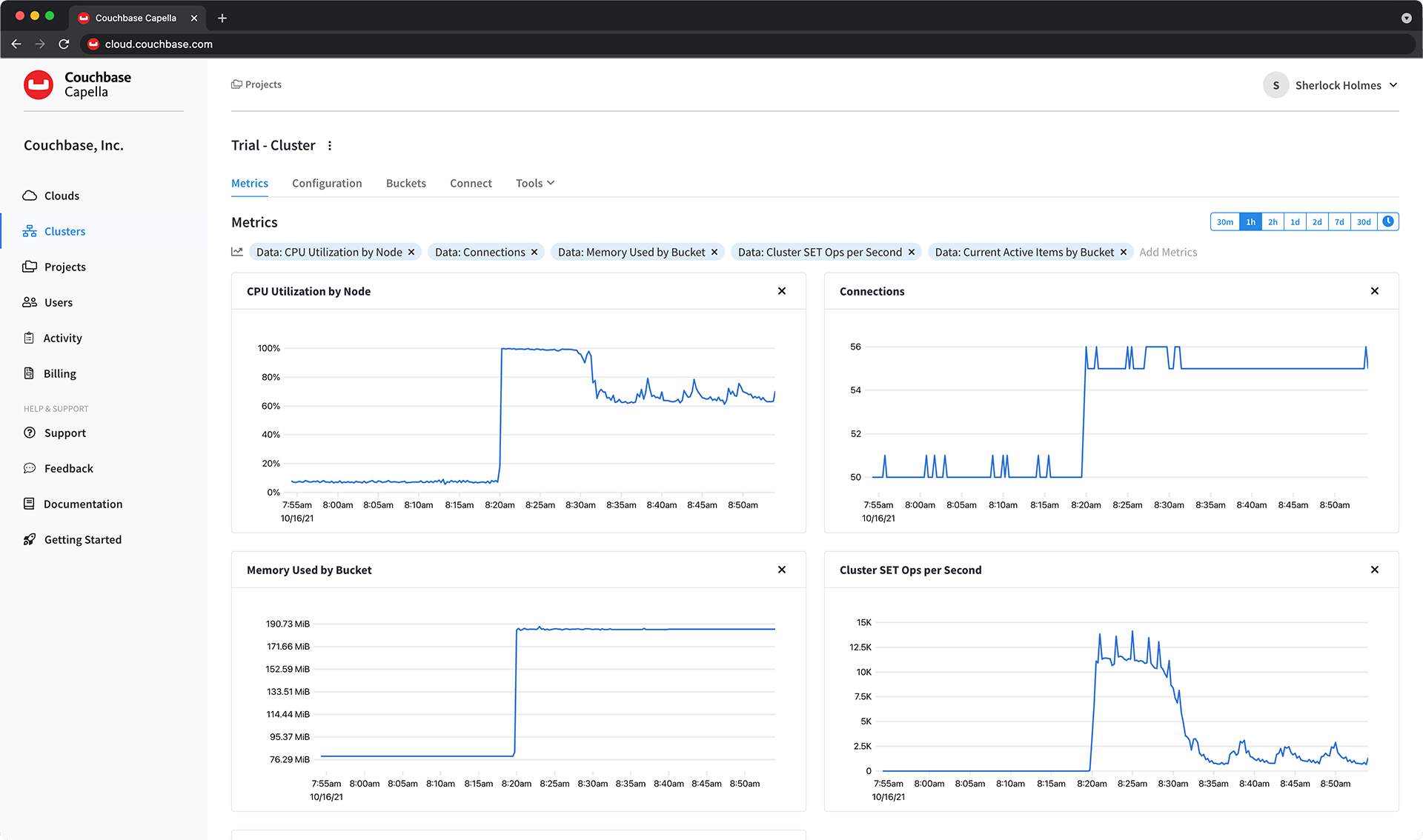This screenshot has width=1423, height=840.
Task: Open the Feedback chat bubble icon
Action: (30, 468)
